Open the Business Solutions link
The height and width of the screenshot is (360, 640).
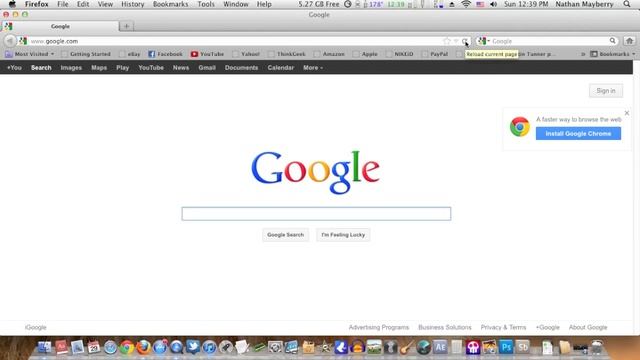coord(444,327)
